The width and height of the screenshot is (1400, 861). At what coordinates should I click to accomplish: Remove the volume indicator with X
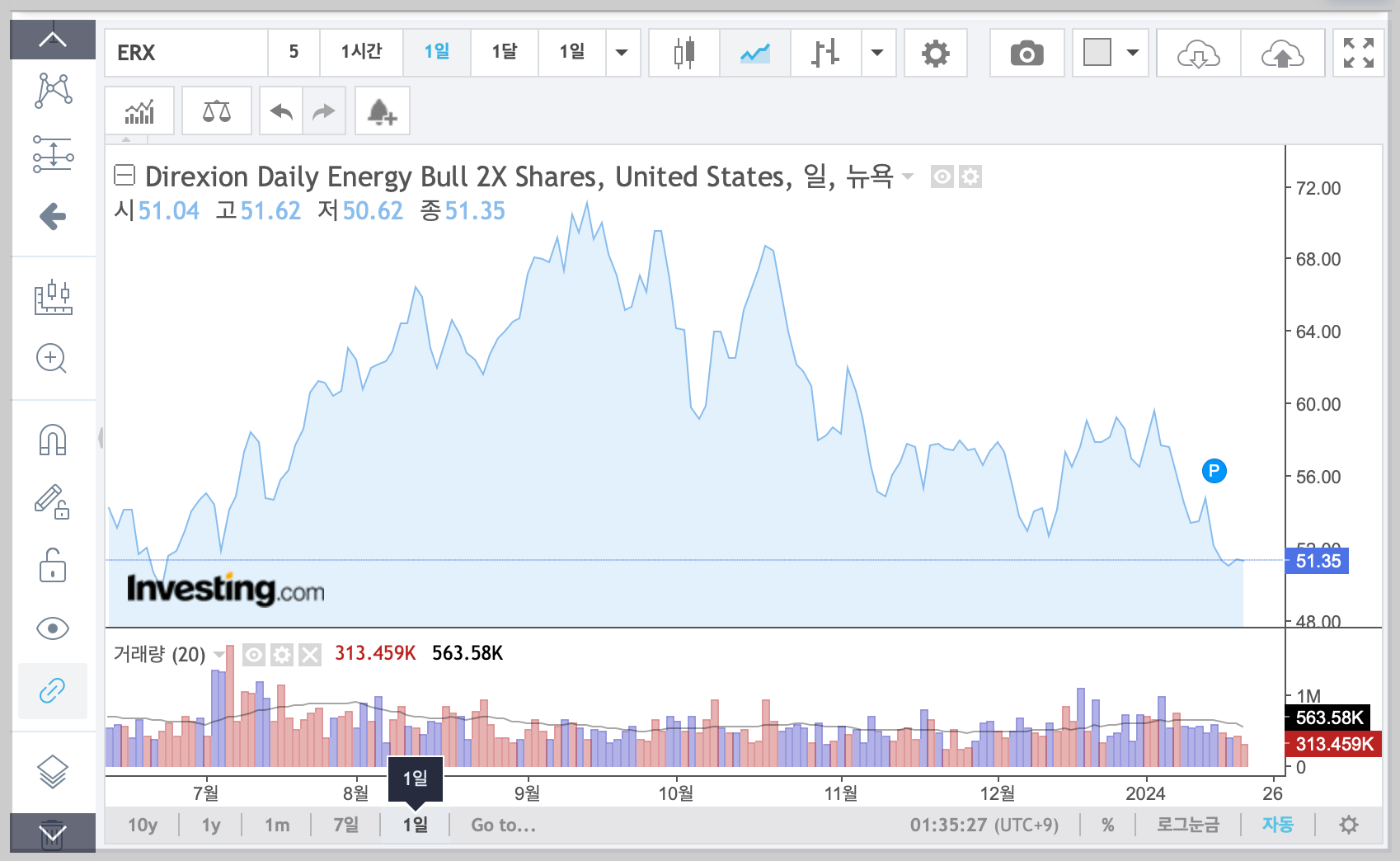(x=310, y=655)
